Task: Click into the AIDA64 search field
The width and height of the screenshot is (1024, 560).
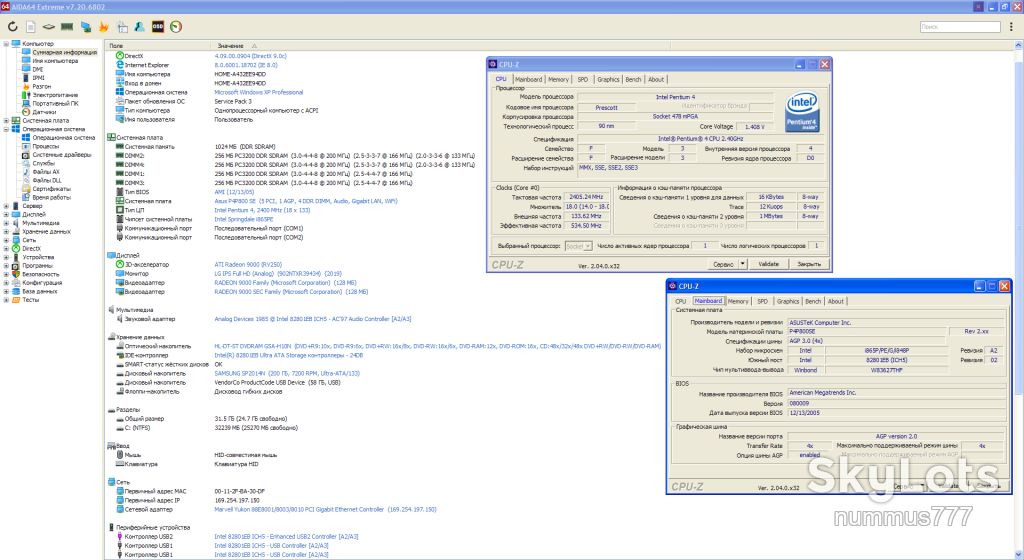Action: point(960,27)
